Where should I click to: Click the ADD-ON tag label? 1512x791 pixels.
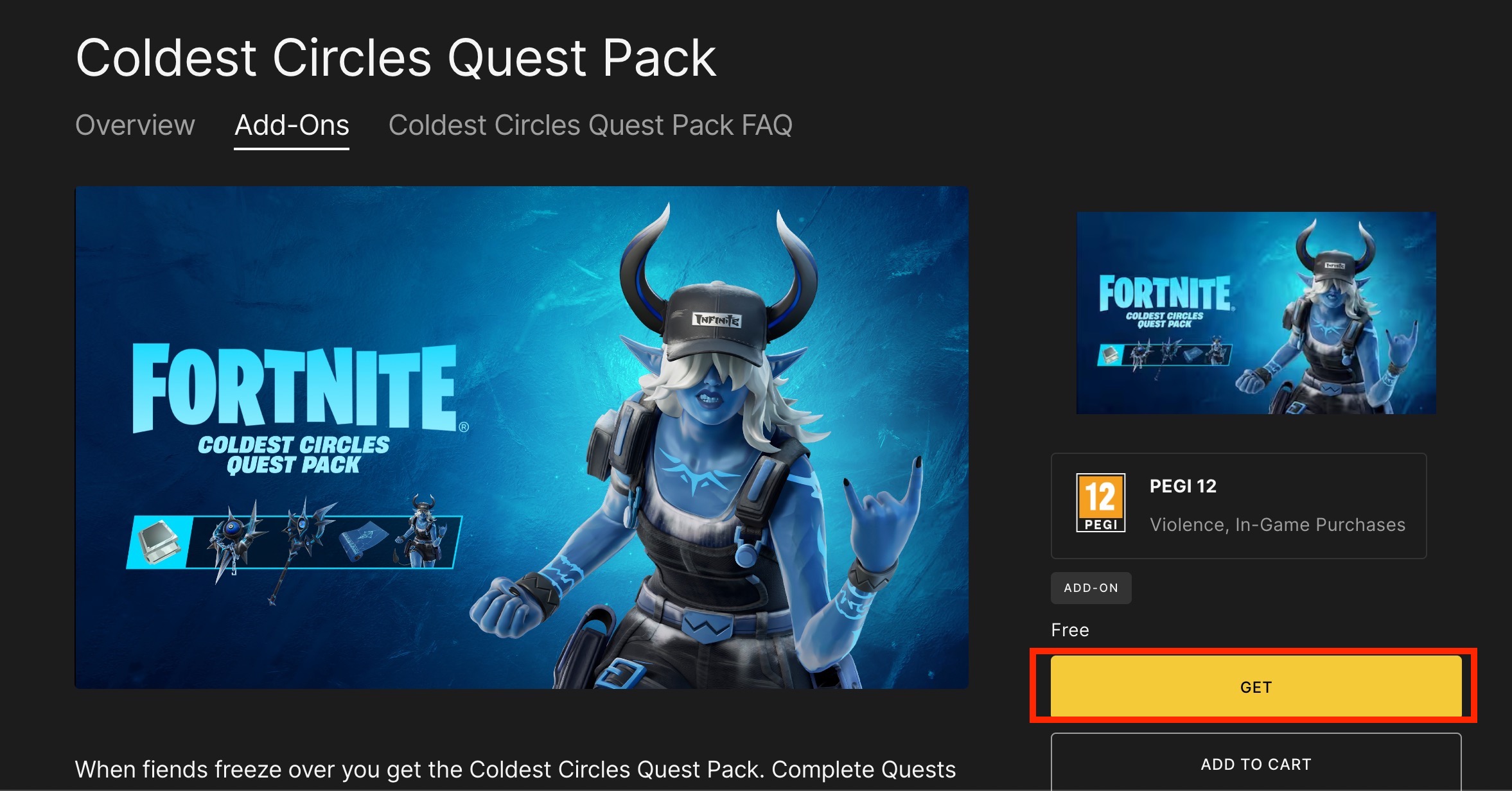pyautogui.click(x=1091, y=587)
